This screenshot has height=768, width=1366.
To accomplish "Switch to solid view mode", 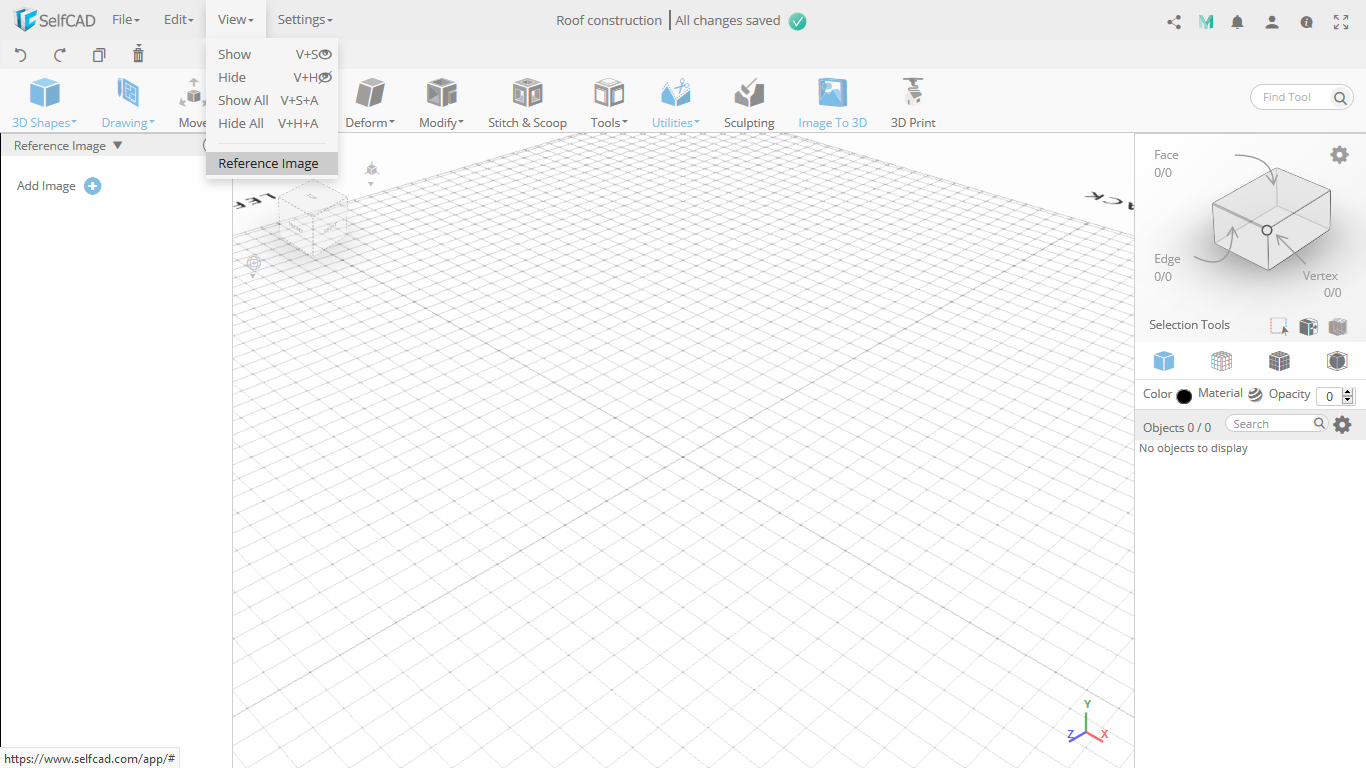I will [1164, 361].
